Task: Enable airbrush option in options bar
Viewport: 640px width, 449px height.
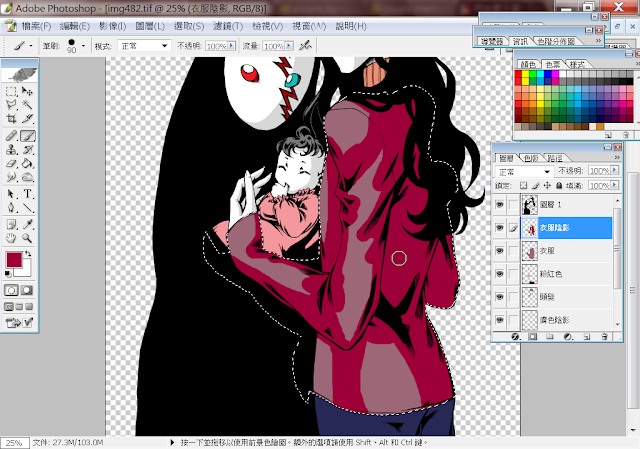Action: [305, 46]
